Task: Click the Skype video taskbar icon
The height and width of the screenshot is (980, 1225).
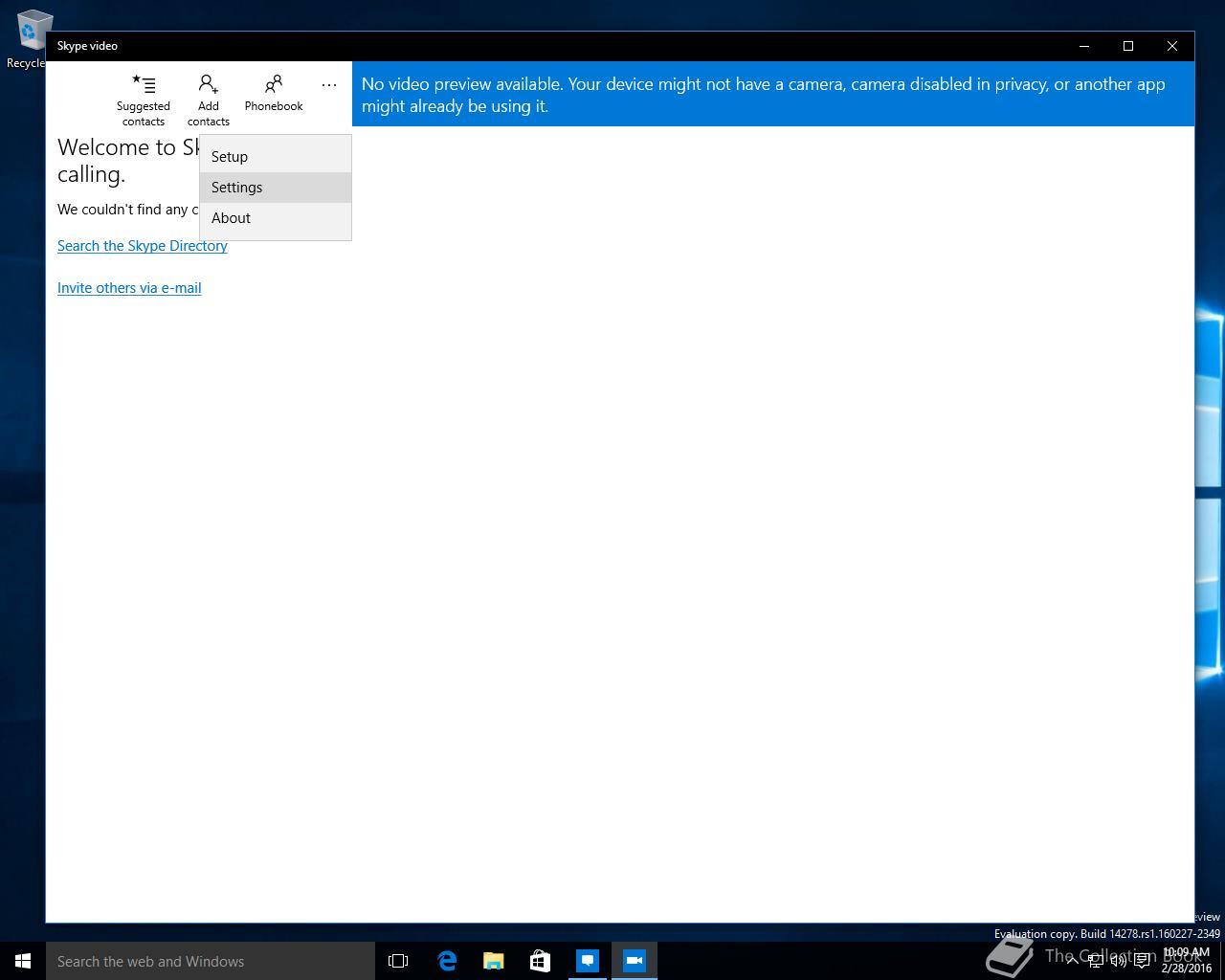Action: pos(635,961)
